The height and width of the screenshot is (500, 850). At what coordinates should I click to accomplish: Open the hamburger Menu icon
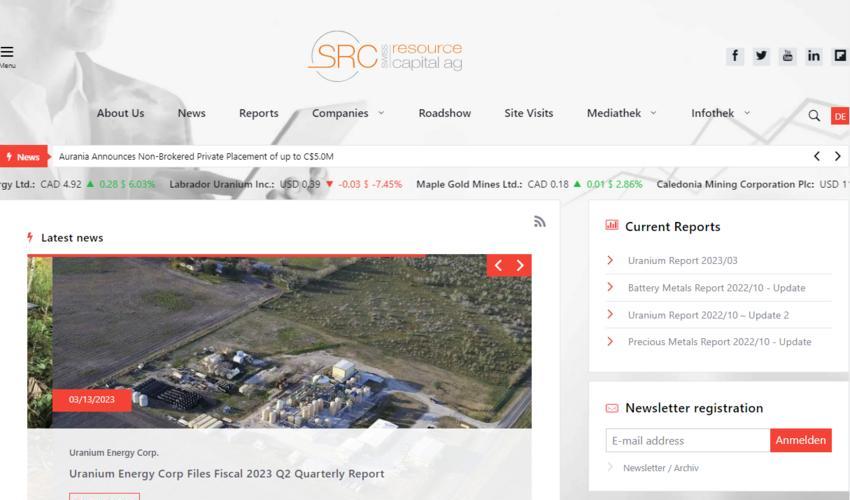click(x=7, y=52)
